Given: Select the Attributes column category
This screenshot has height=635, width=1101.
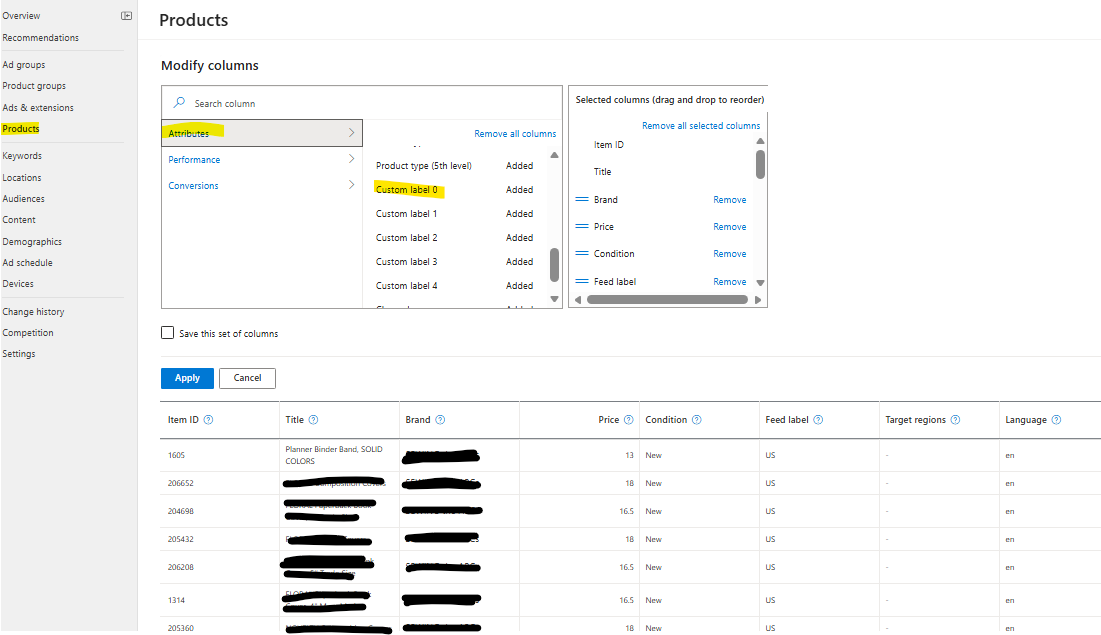Looking at the screenshot, I should coord(262,133).
